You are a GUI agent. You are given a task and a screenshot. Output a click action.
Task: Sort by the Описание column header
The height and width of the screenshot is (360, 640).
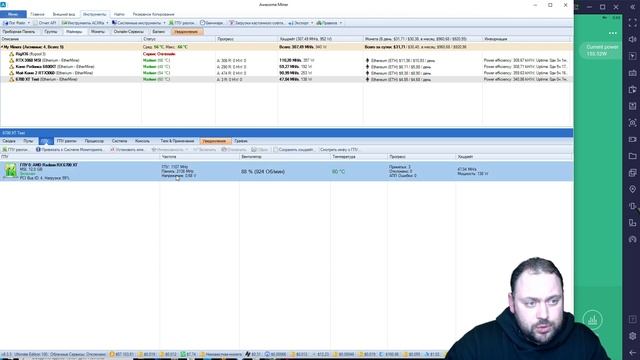pos(71,39)
